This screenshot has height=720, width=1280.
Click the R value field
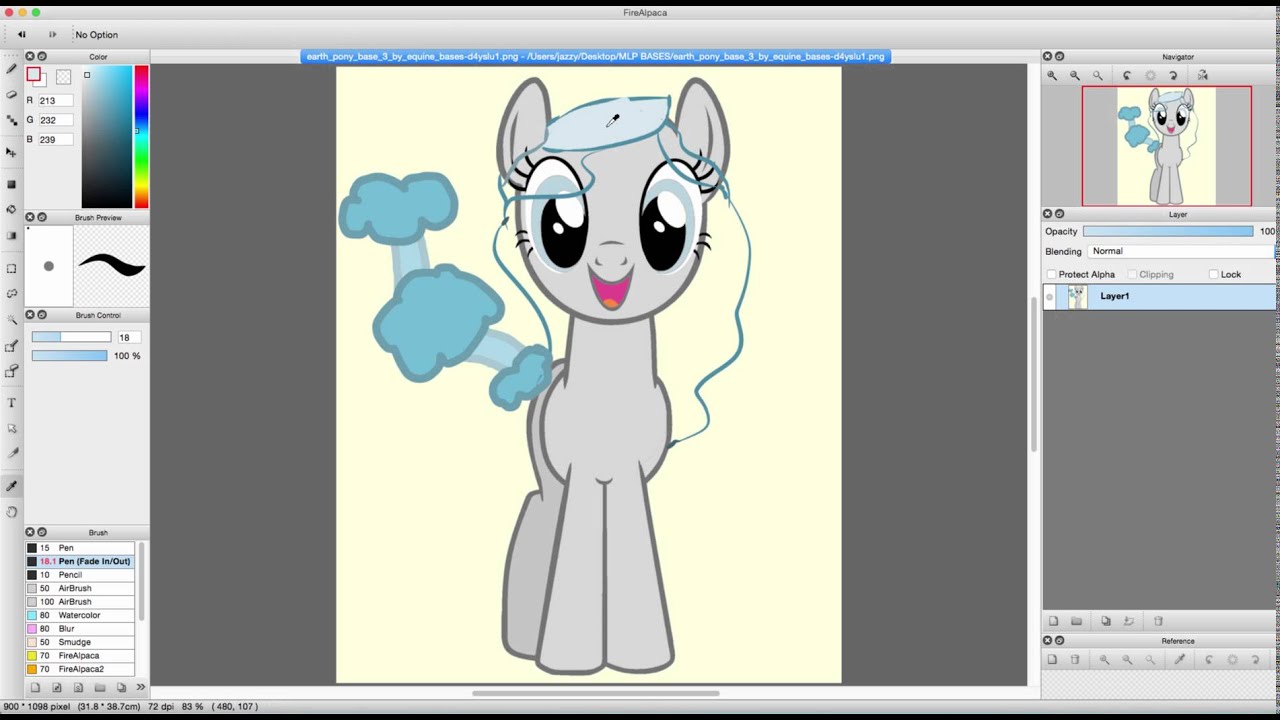(54, 100)
